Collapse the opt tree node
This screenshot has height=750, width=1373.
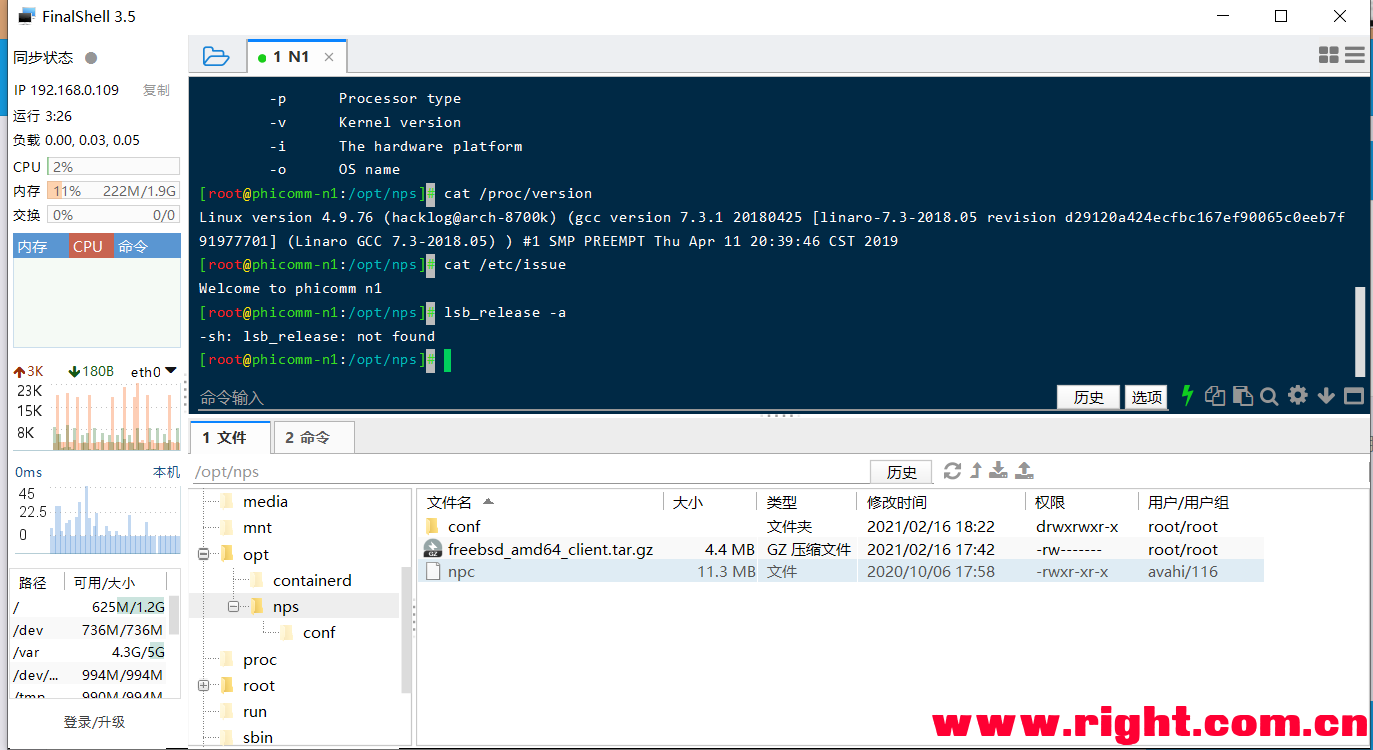tap(203, 554)
